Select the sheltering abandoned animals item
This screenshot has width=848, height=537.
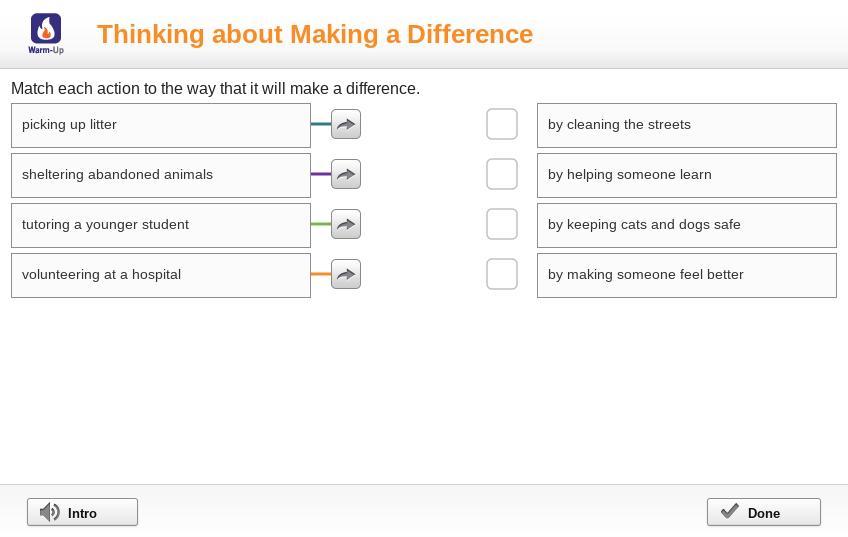[161, 176]
